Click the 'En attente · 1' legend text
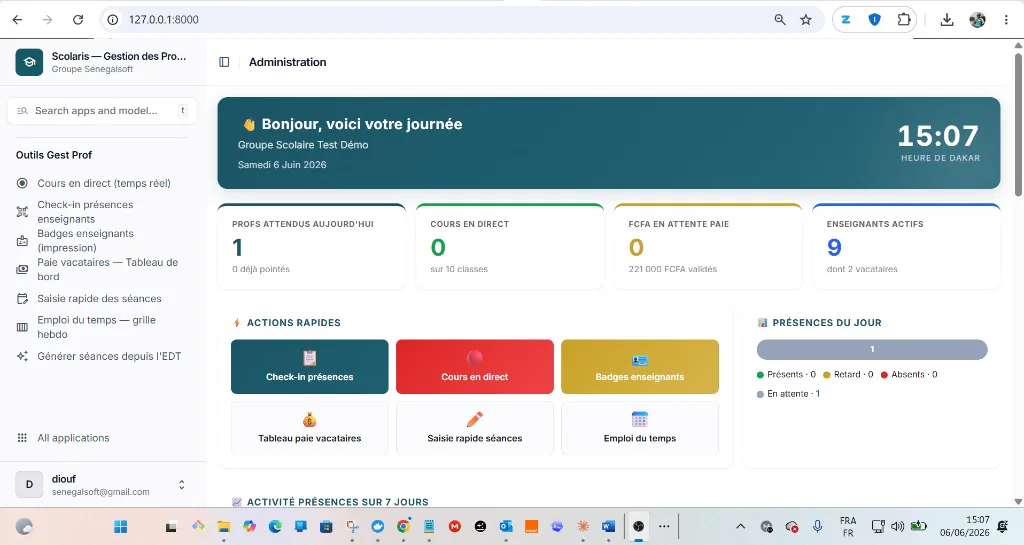1024x545 pixels. coord(793,394)
